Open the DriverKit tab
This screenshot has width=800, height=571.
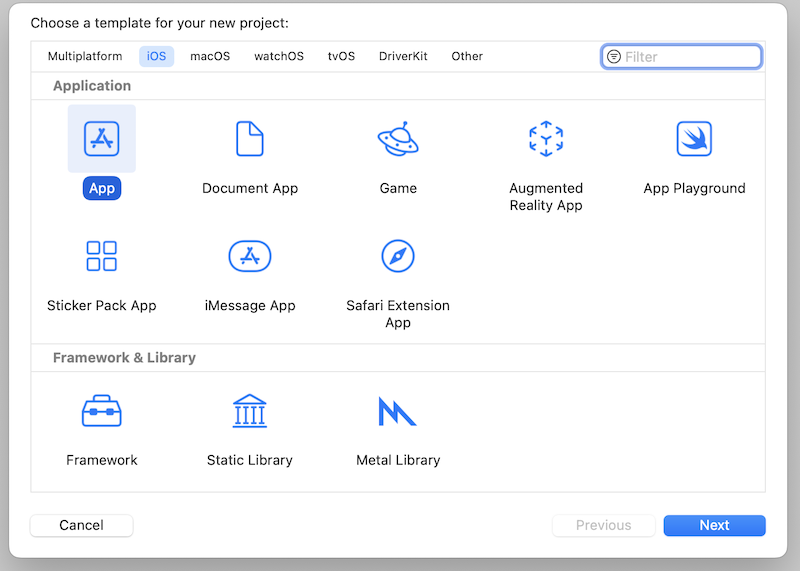point(403,56)
